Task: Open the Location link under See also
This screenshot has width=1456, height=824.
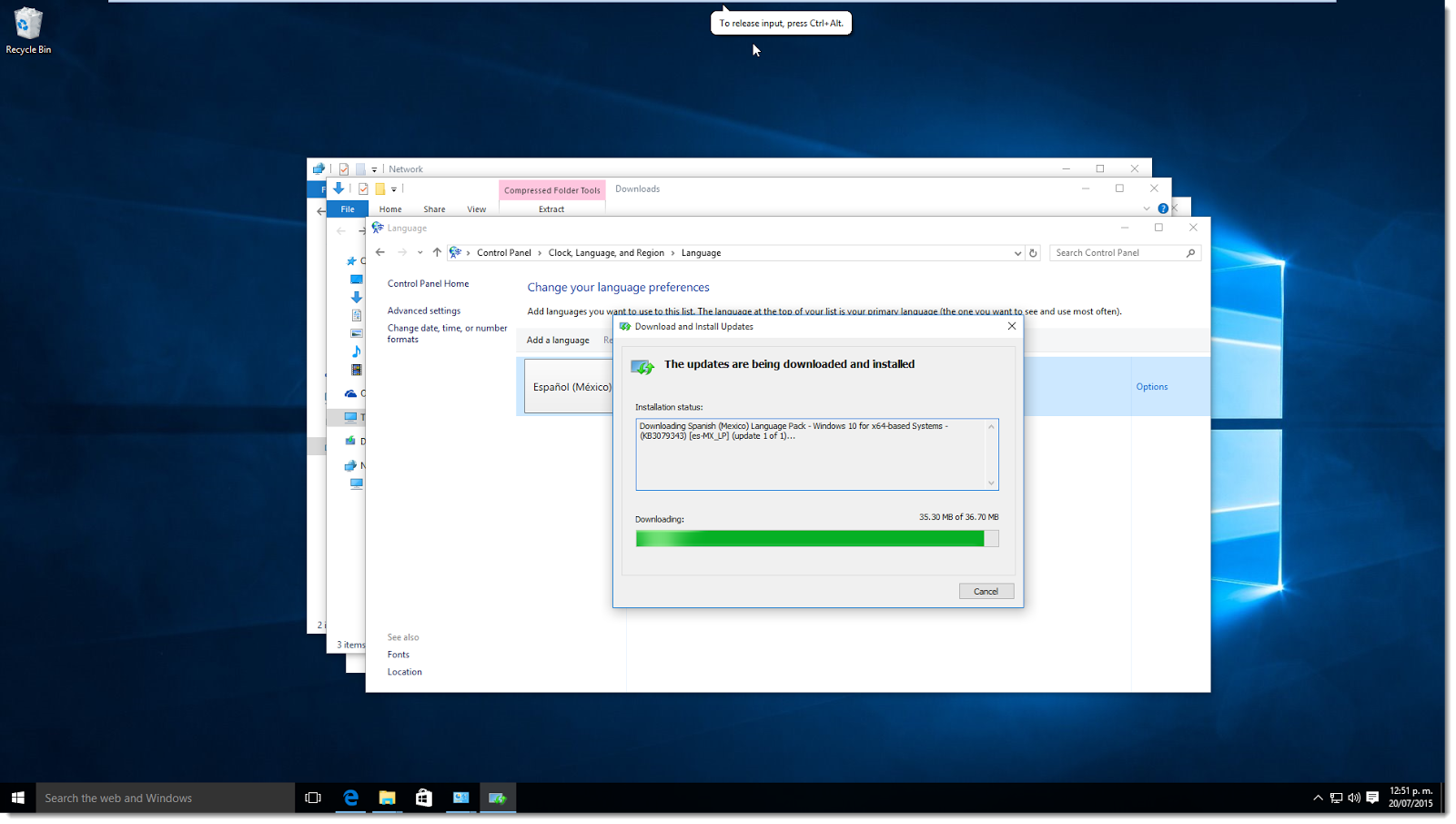Action: coord(404,672)
